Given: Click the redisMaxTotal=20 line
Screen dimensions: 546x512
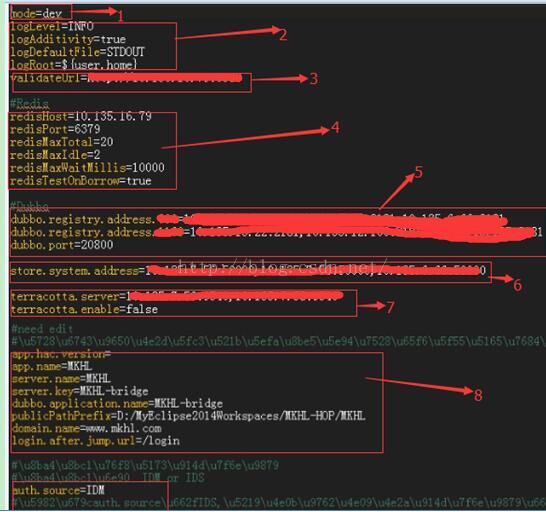Looking at the screenshot, I should pyautogui.click(x=62, y=142).
